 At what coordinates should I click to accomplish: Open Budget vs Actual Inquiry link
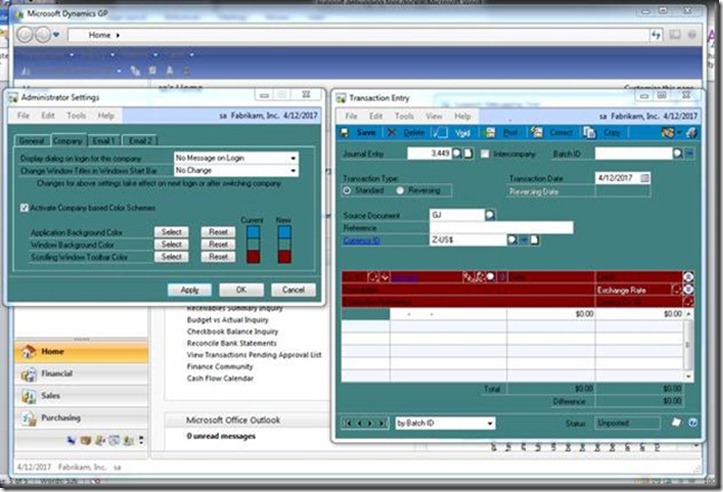tap(228, 320)
